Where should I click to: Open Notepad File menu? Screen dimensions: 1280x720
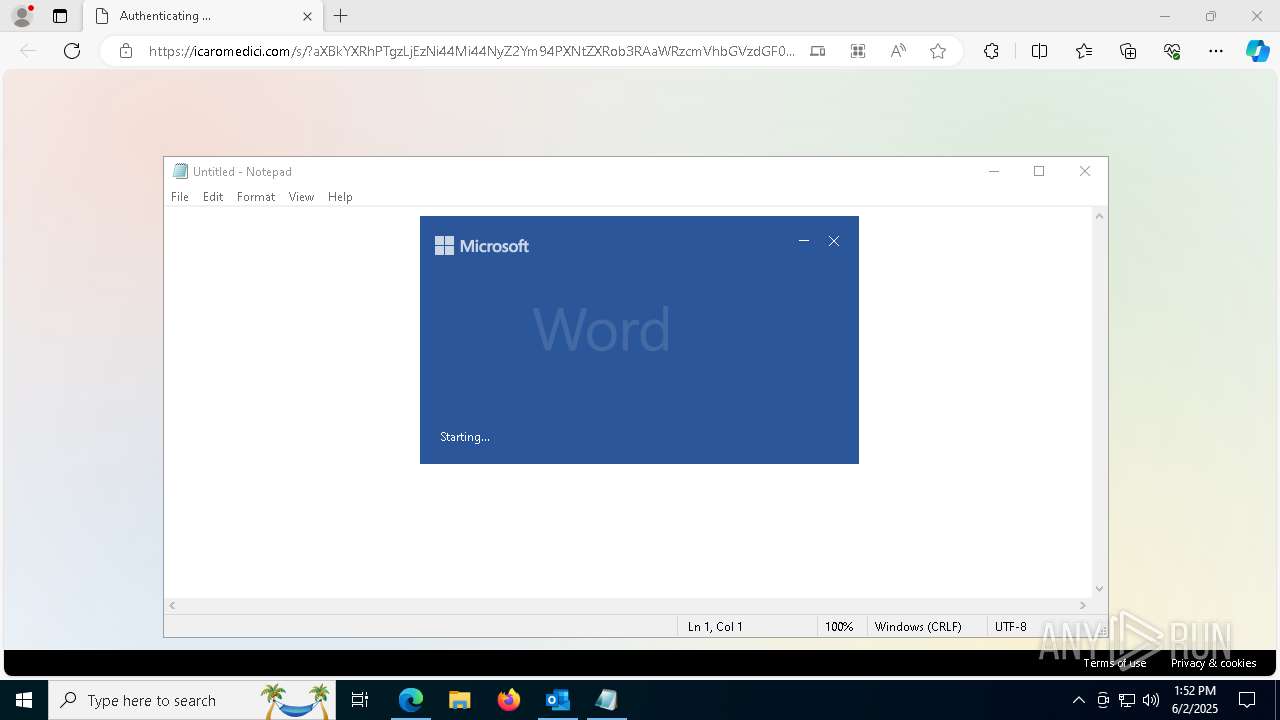coord(180,197)
